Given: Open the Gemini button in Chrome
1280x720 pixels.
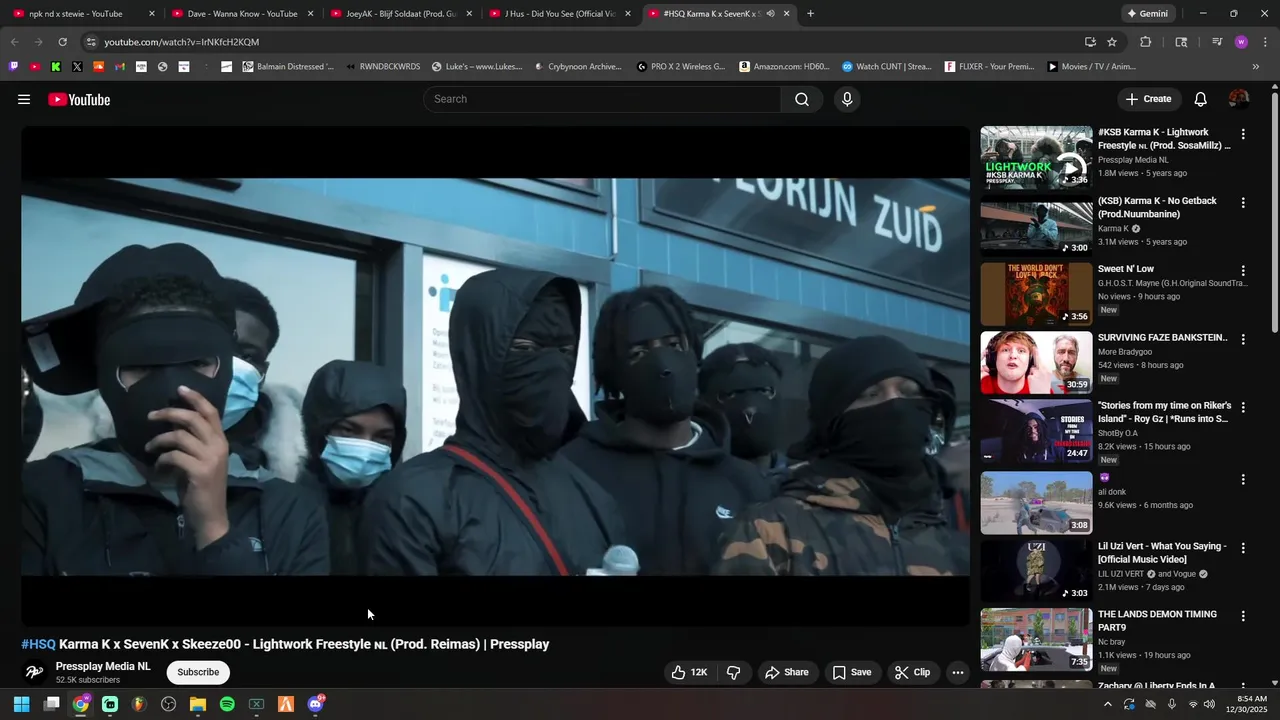Looking at the screenshot, I should click(1148, 14).
